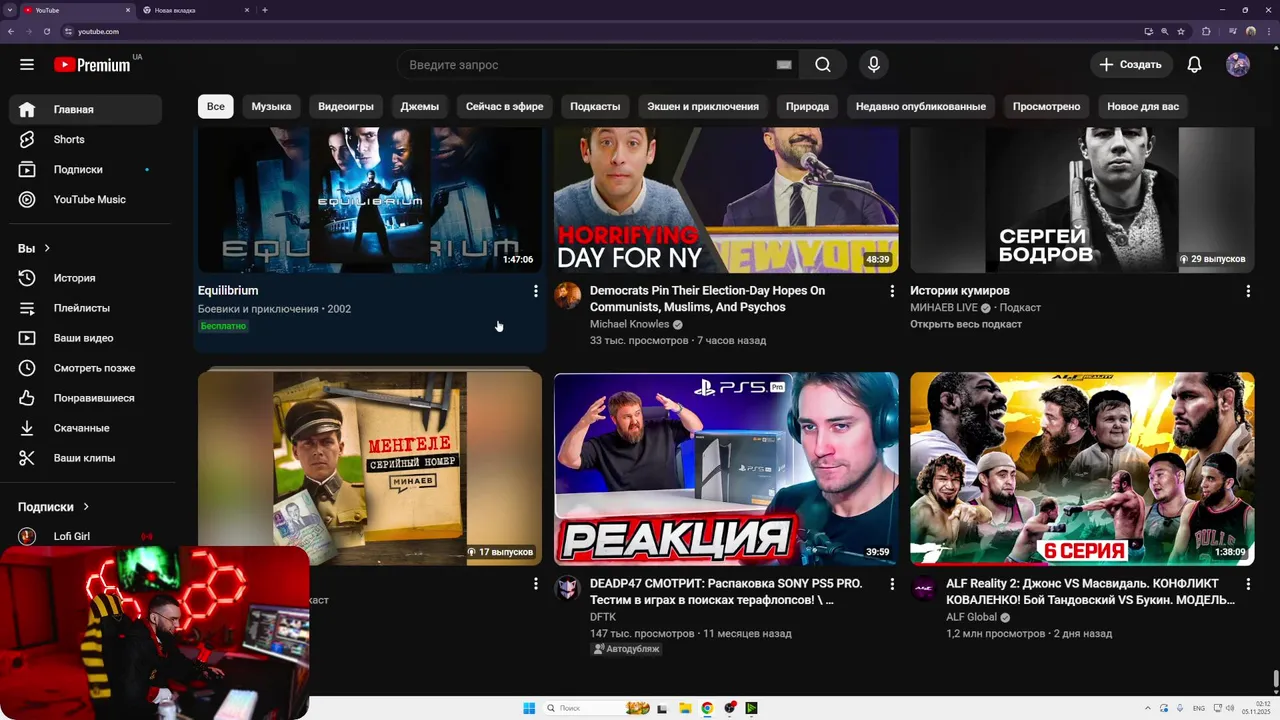
Task: Open the ALF Global channel name
Action: point(971,617)
